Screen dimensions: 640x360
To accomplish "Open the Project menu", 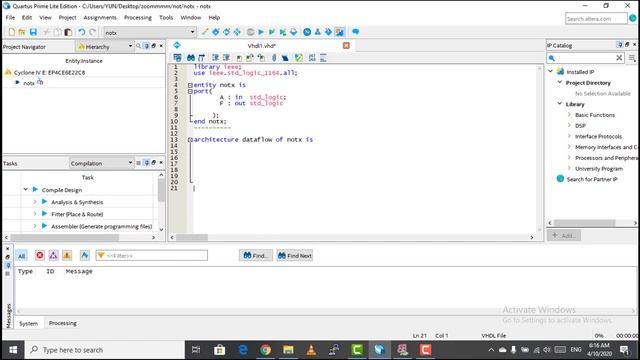I will click(x=67, y=18).
